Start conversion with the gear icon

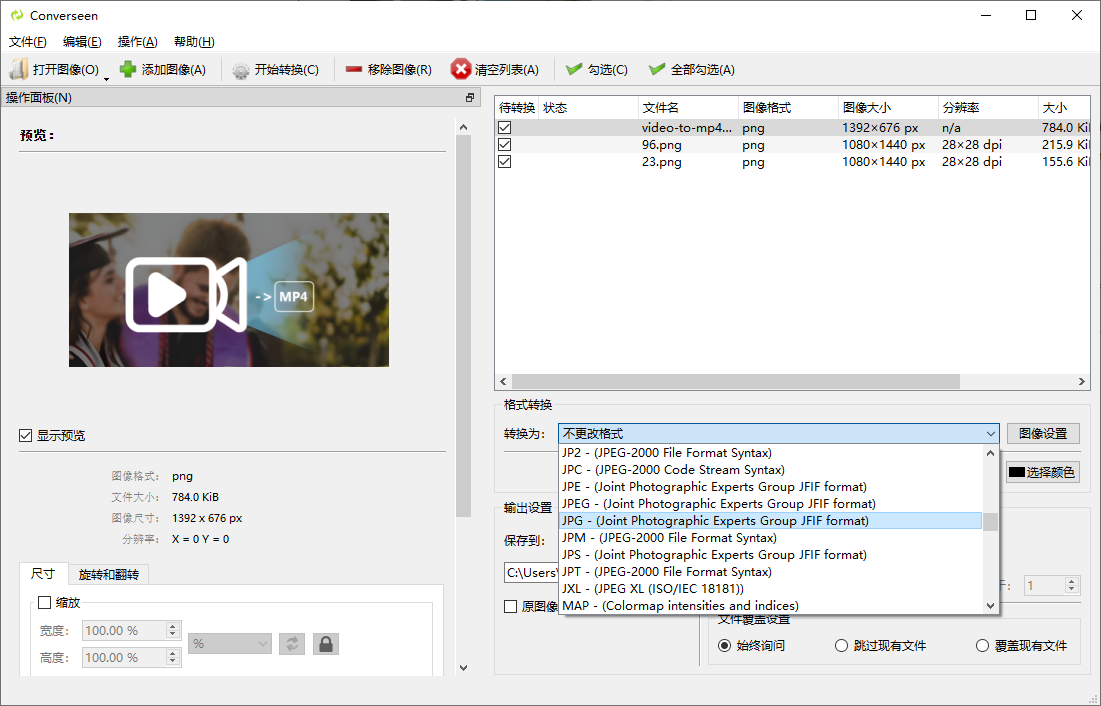pos(241,70)
